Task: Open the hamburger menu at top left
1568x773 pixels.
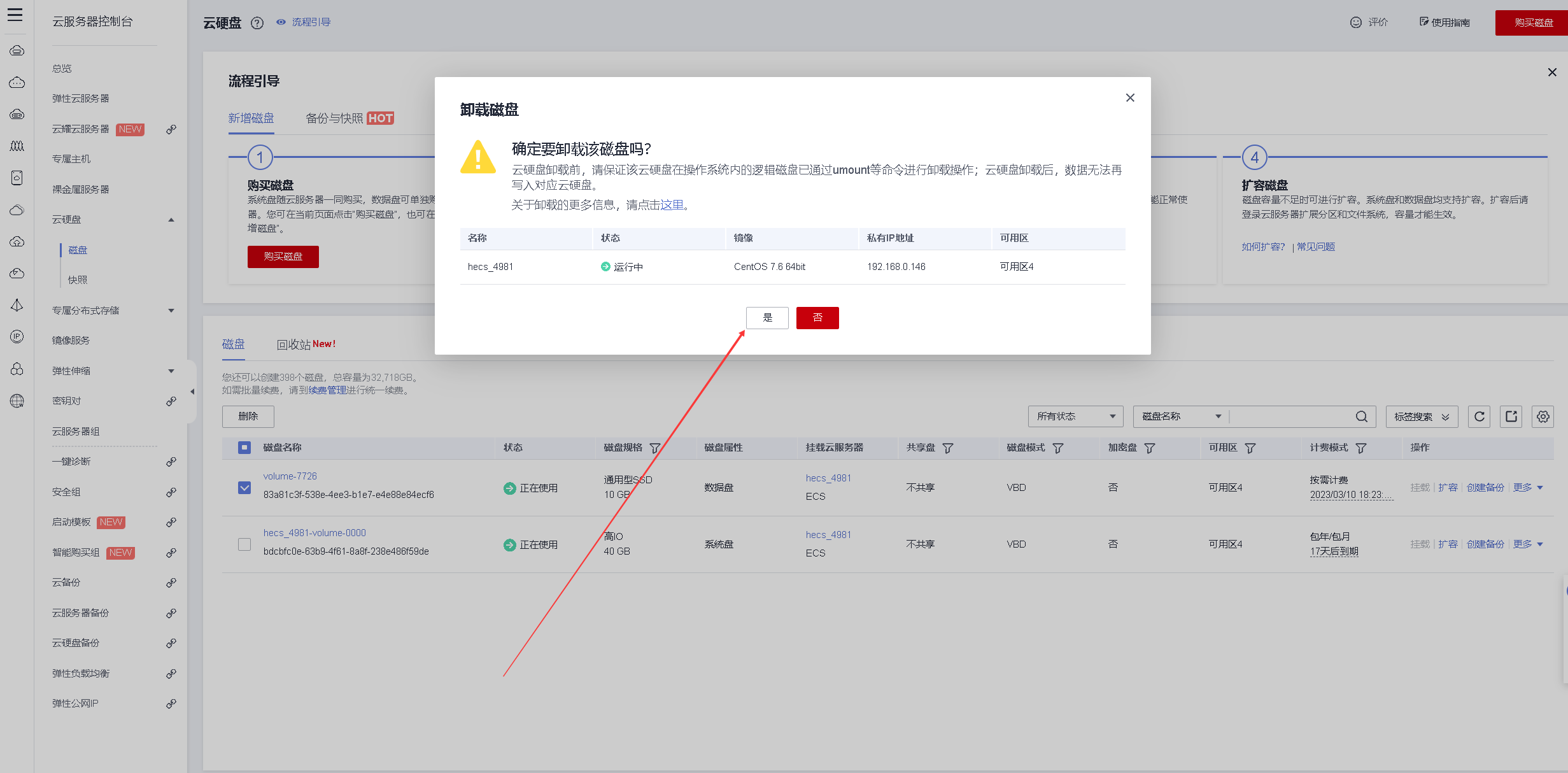Action: tap(15, 15)
